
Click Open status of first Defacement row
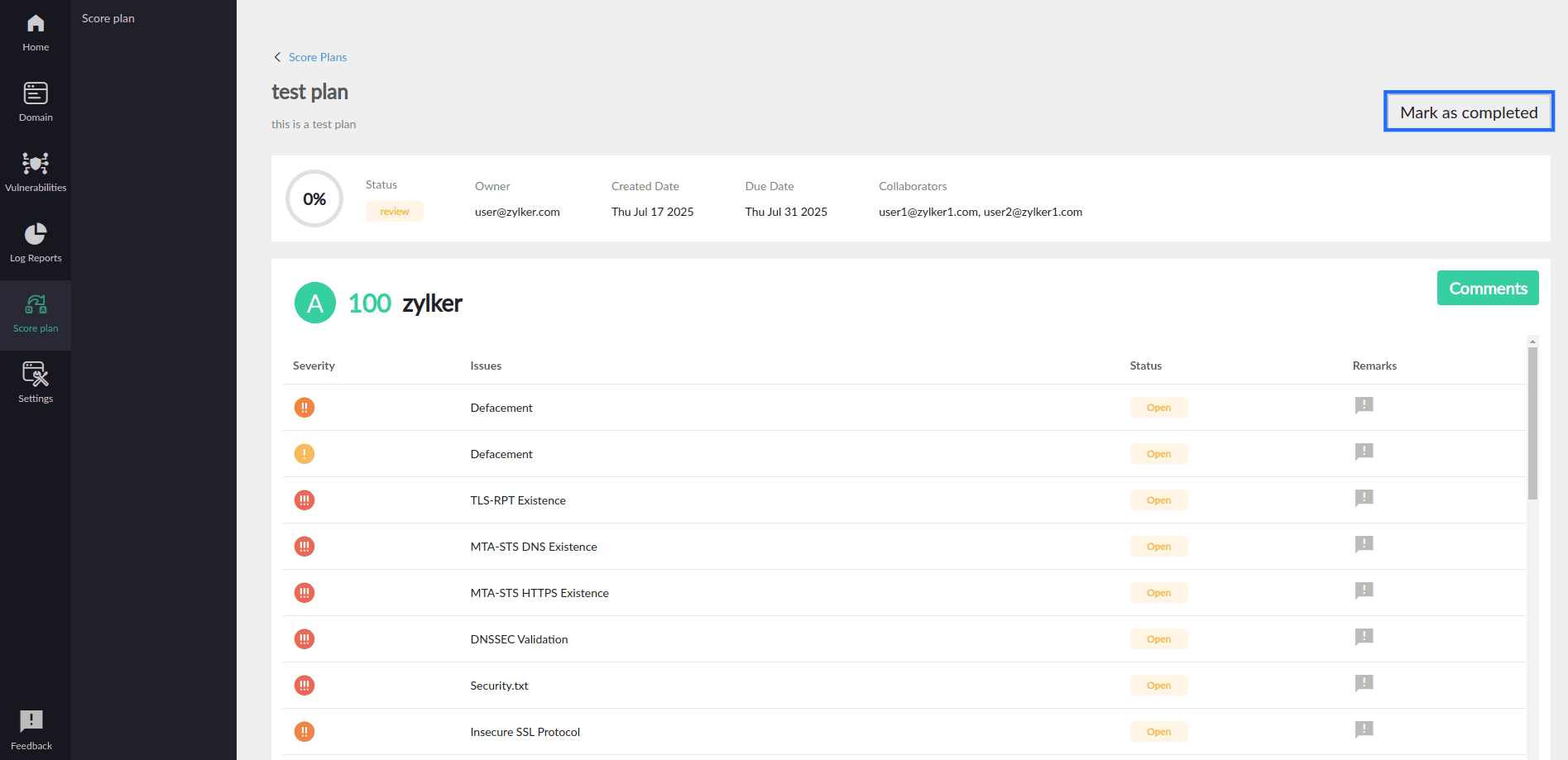1158,408
